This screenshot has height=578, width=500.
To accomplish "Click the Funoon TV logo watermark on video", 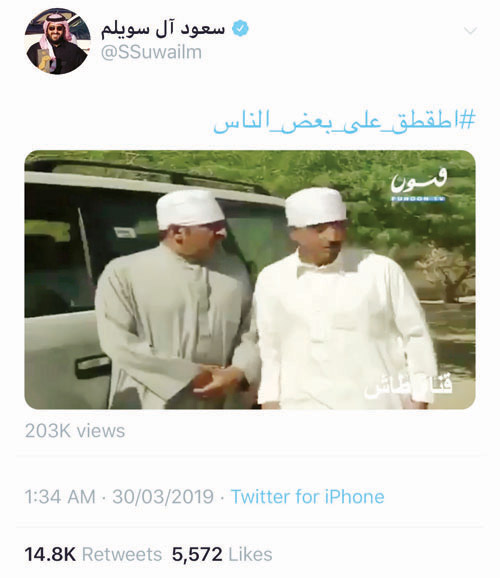I will click(419, 184).
